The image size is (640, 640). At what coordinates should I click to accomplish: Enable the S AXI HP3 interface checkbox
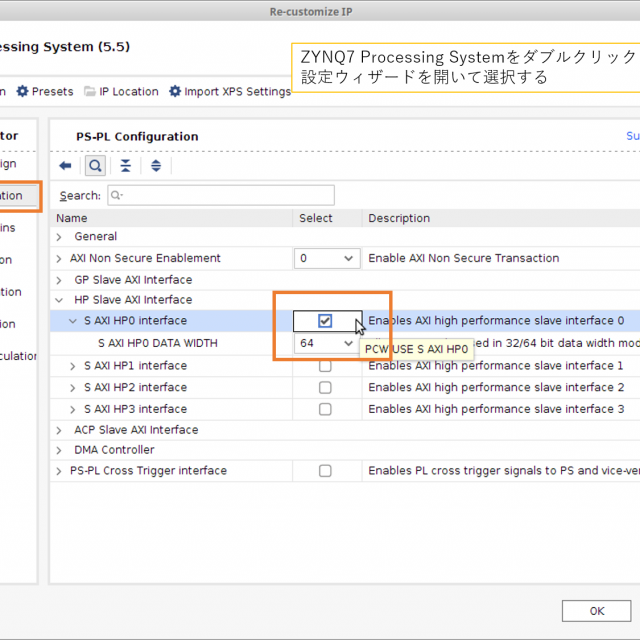pyautogui.click(x=325, y=409)
